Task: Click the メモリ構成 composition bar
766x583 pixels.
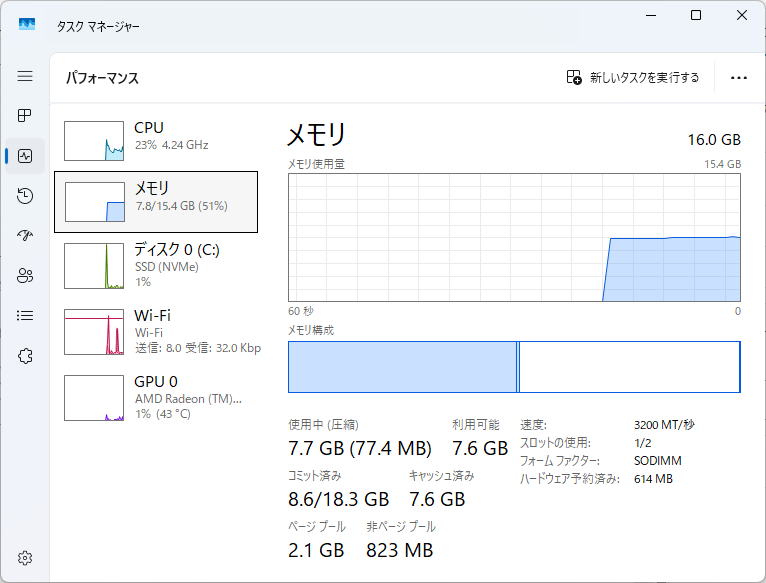Action: 514,367
